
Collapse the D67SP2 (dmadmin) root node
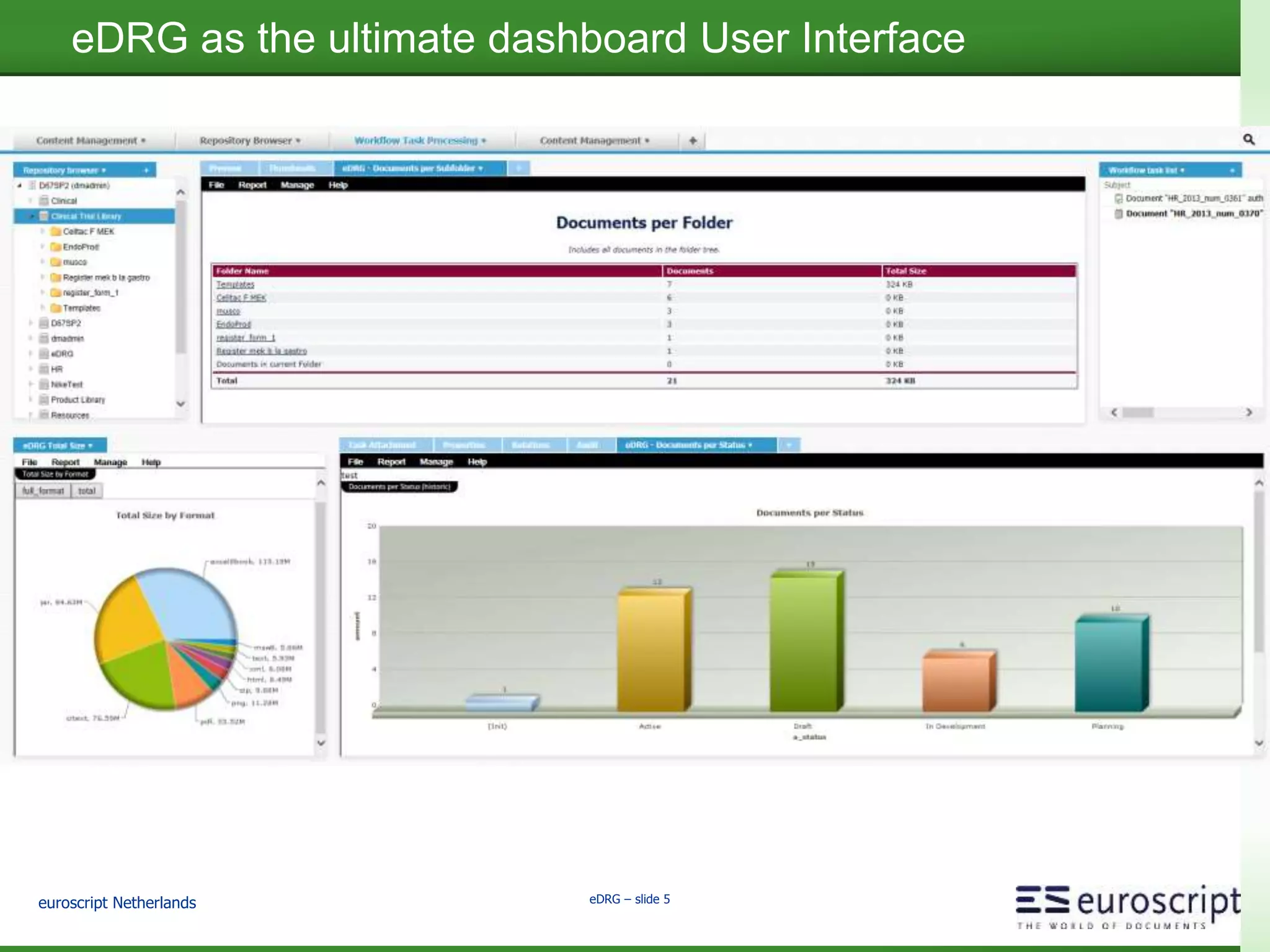tap(20, 185)
